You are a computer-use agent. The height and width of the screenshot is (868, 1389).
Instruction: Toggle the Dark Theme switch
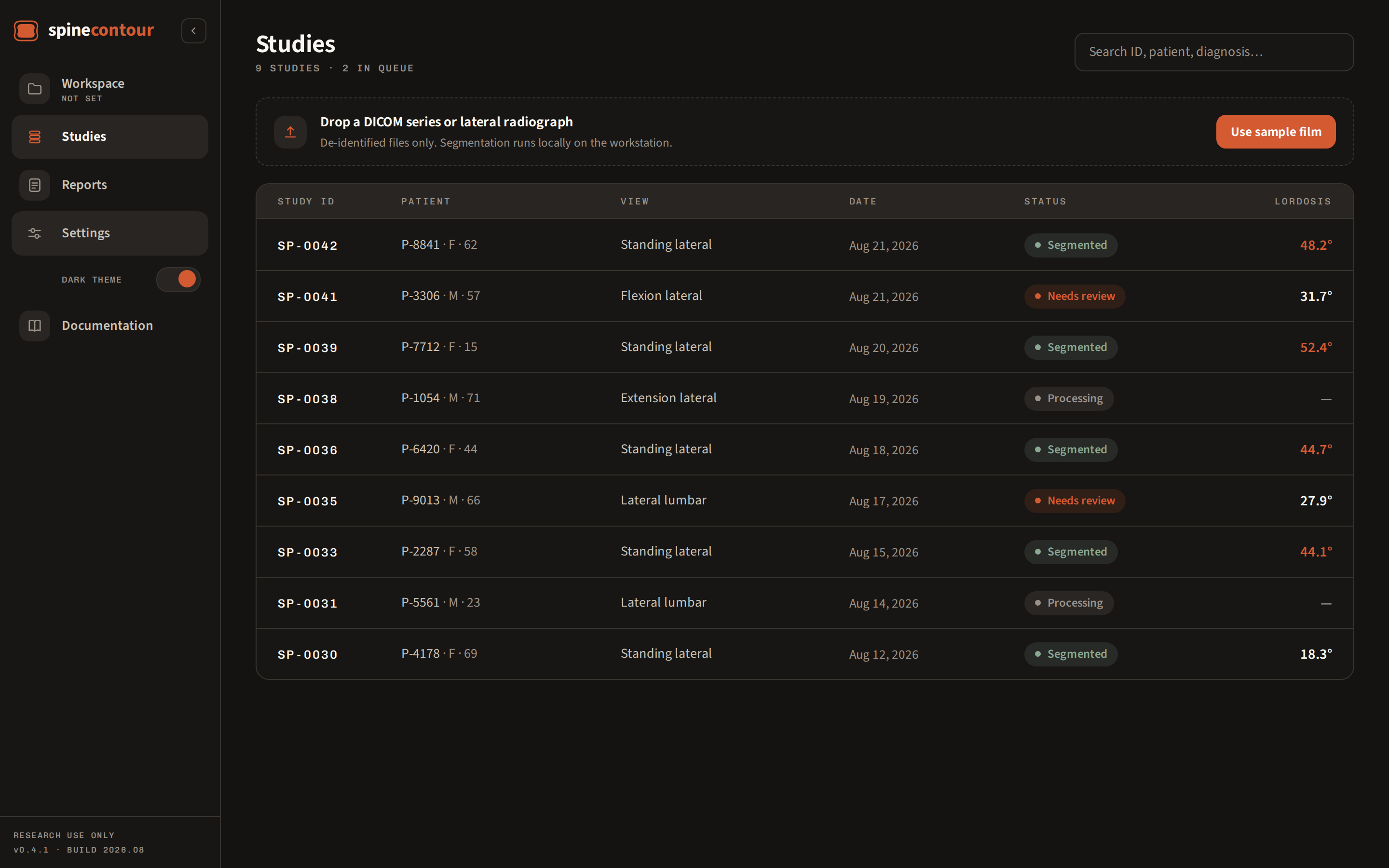tap(178, 280)
